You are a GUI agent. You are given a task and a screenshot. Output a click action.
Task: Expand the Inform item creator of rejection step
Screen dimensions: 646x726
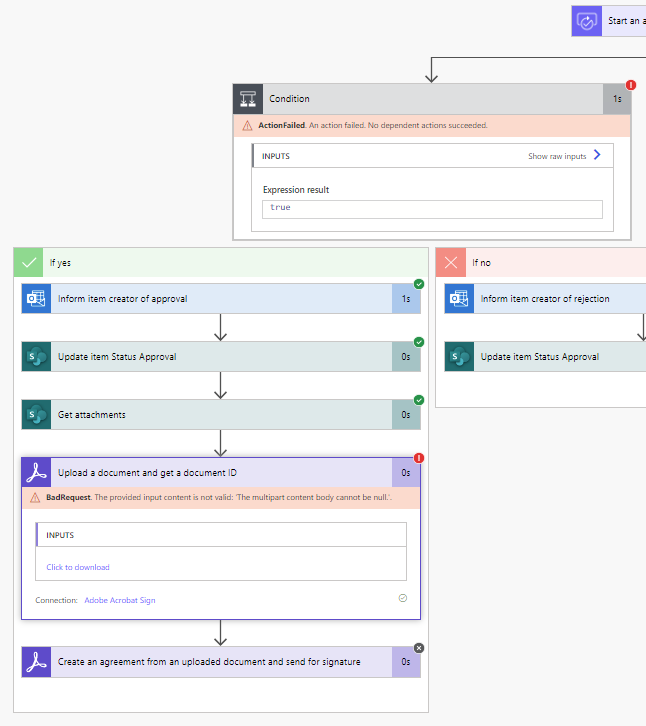pyautogui.click(x=545, y=299)
